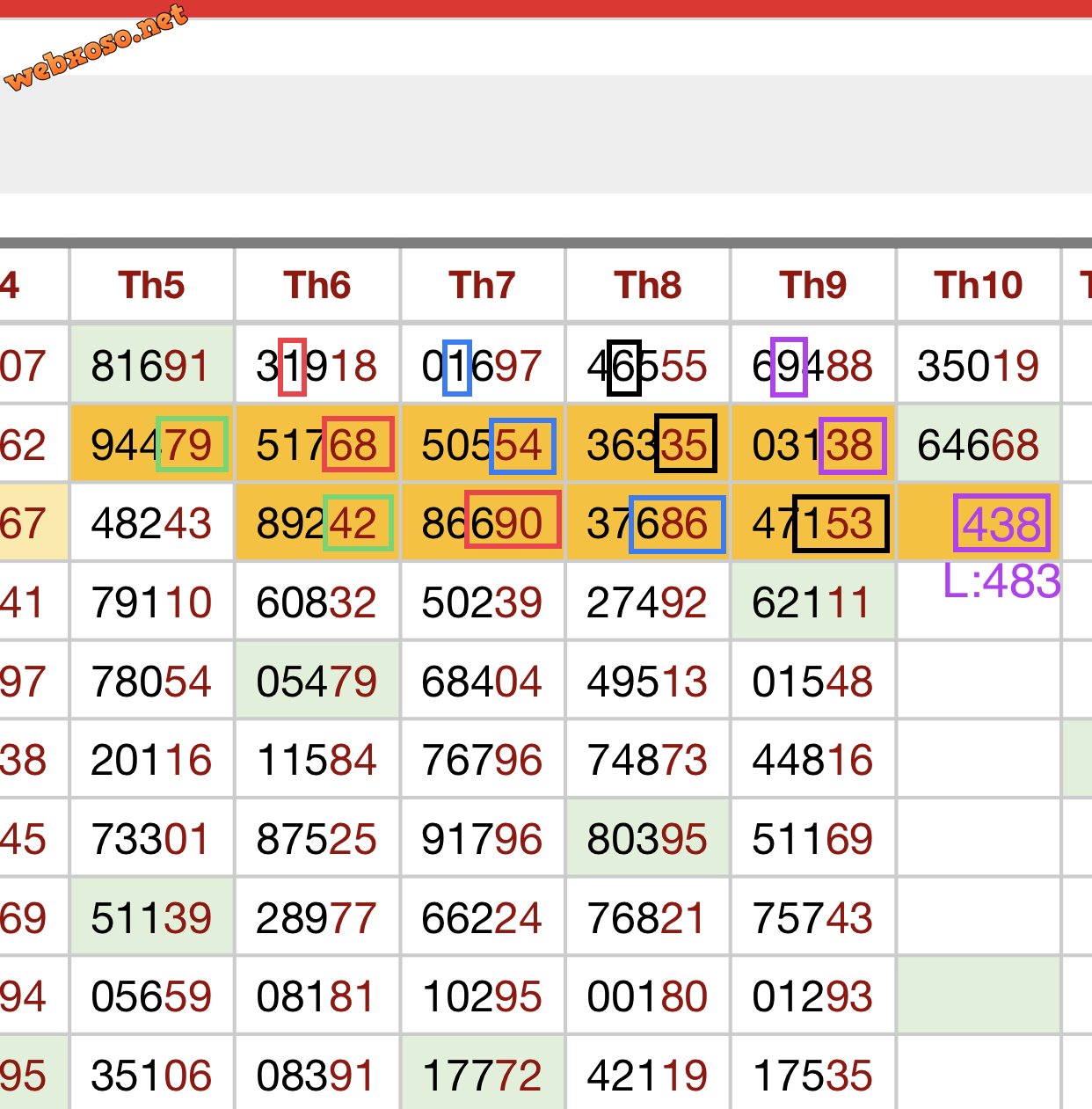Click the cell showing 69488

pos(813,365)
